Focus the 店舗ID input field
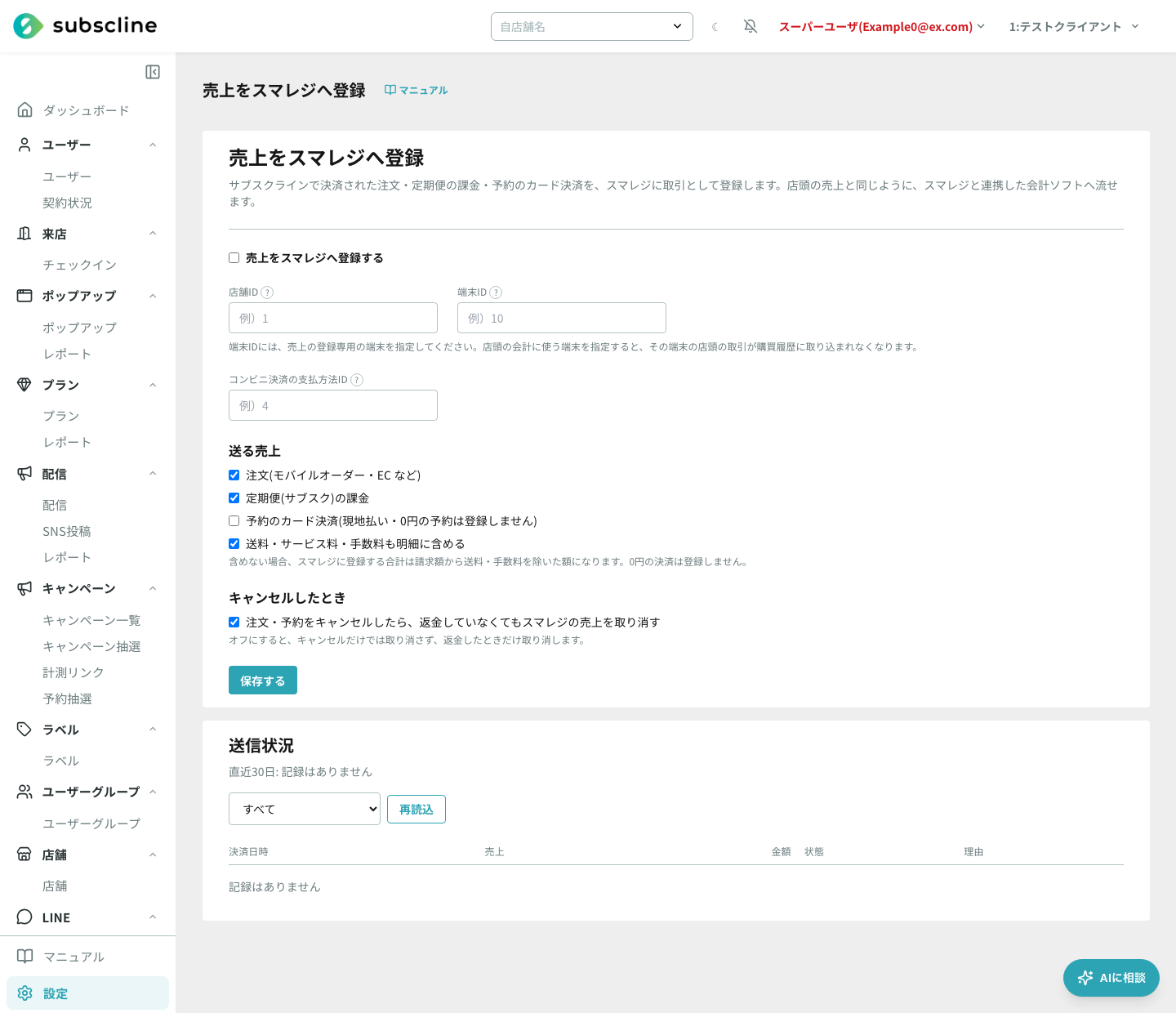 pos(333,318)
